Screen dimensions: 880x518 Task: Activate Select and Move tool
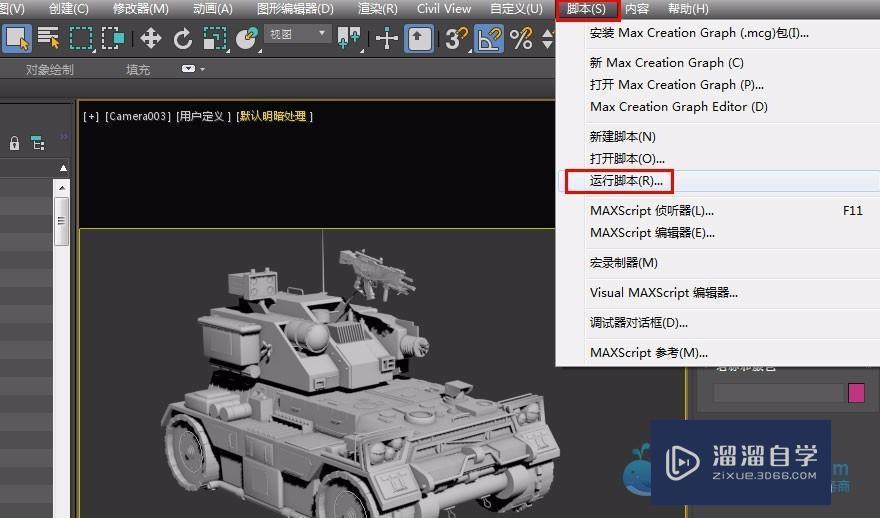150,39
